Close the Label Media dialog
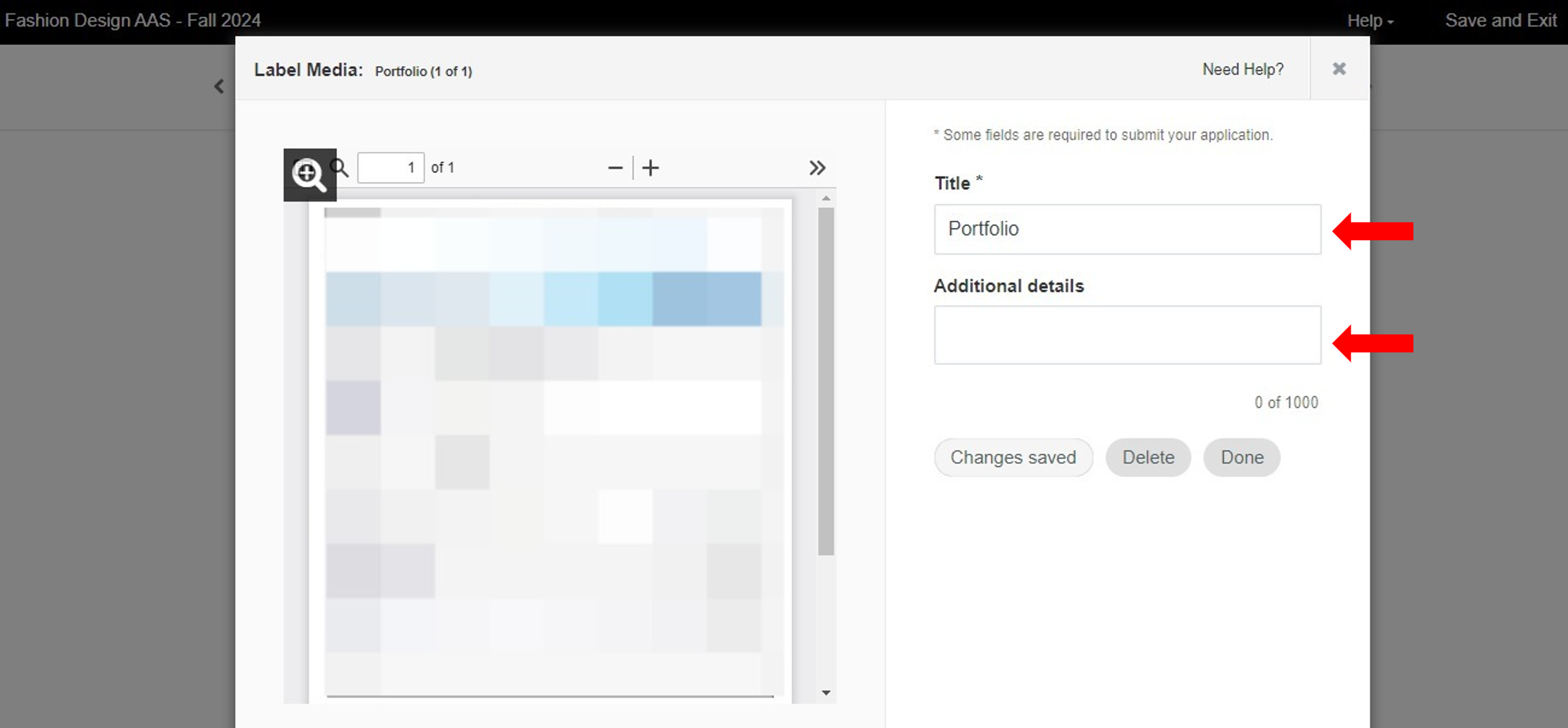 tap(1339, 68)
